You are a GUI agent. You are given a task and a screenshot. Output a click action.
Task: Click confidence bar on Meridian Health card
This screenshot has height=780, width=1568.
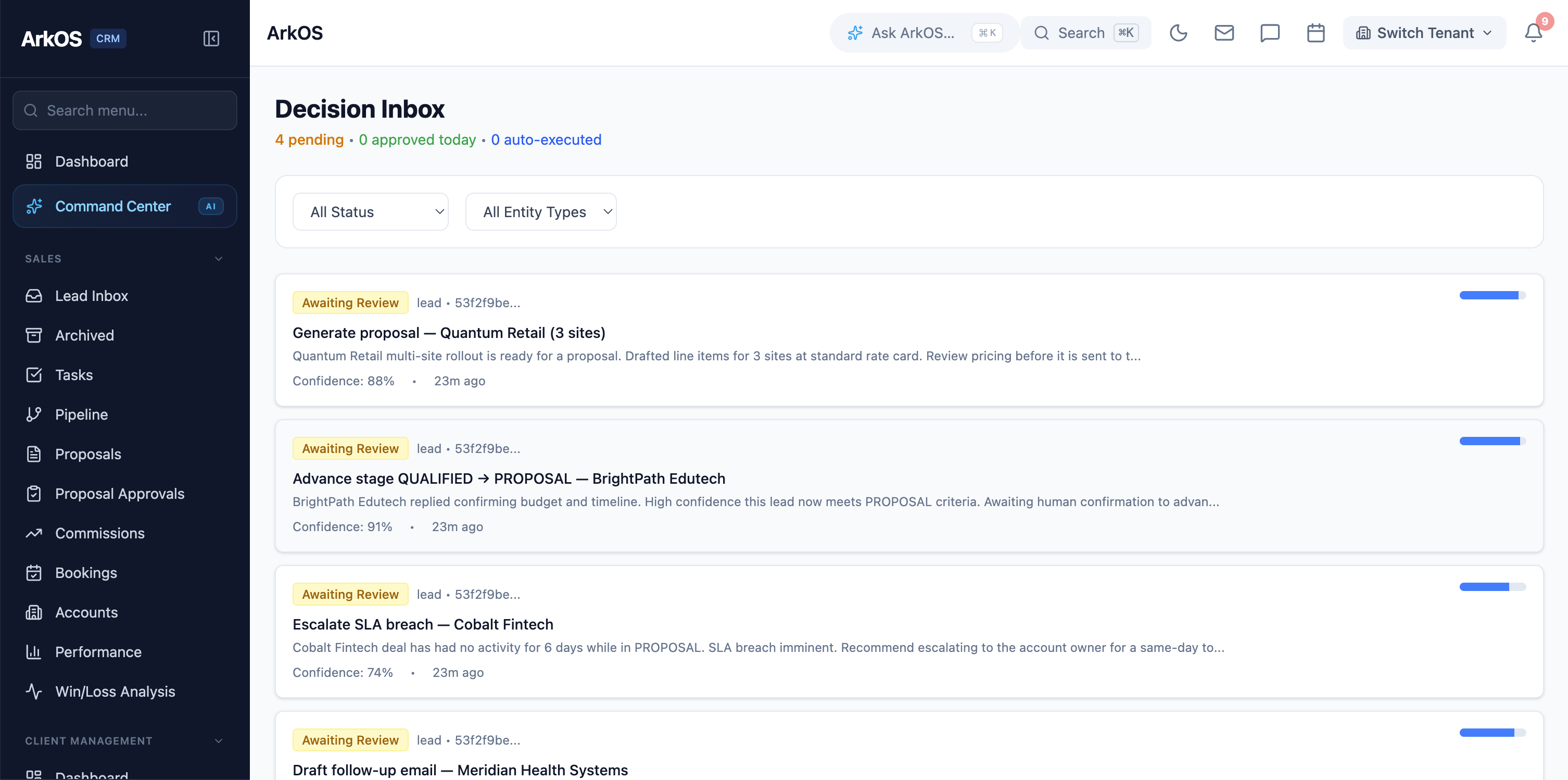(1493, 733)
